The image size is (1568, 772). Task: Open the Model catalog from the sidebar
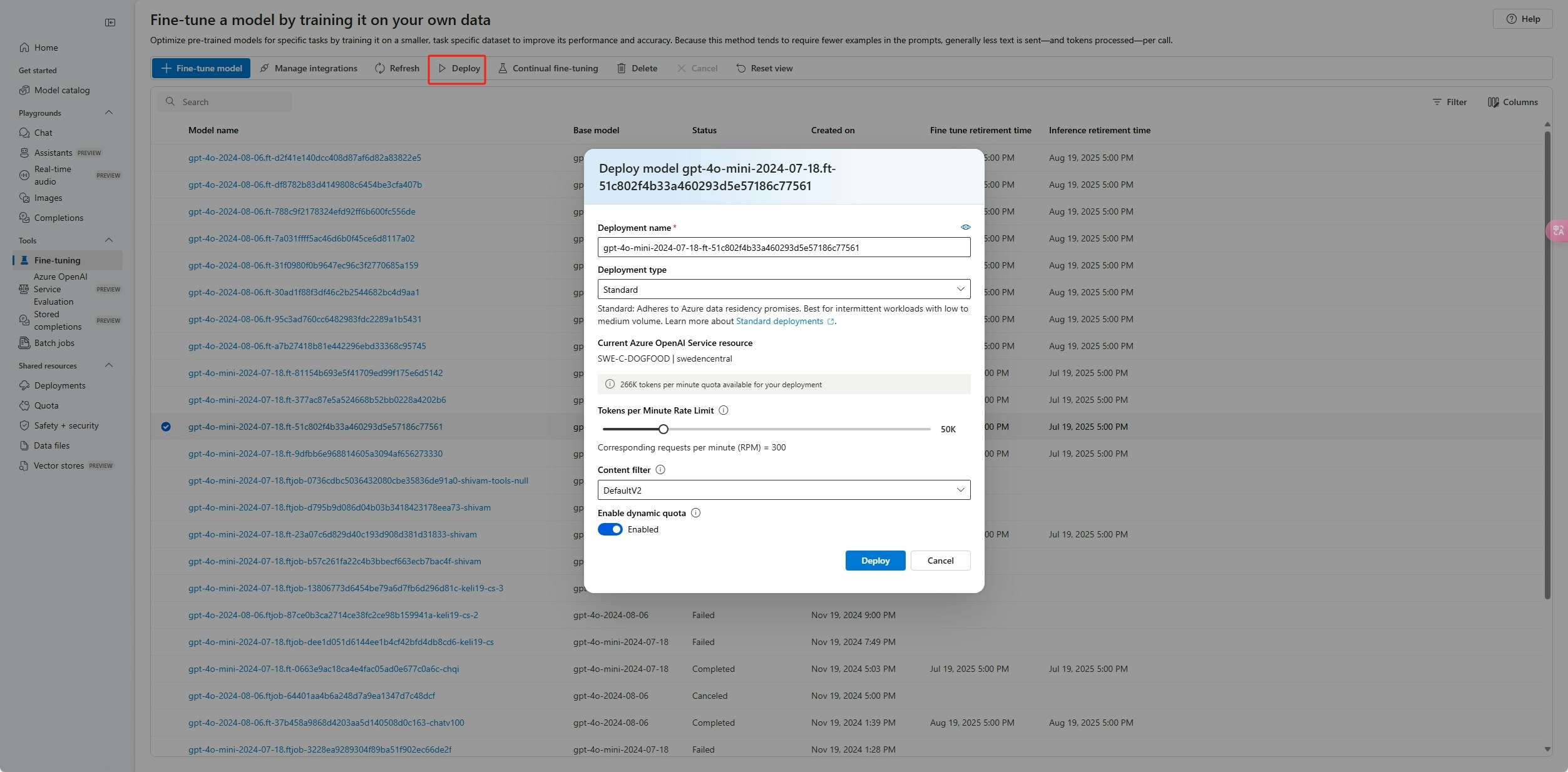pyautogui.click(x=61, y=90)
